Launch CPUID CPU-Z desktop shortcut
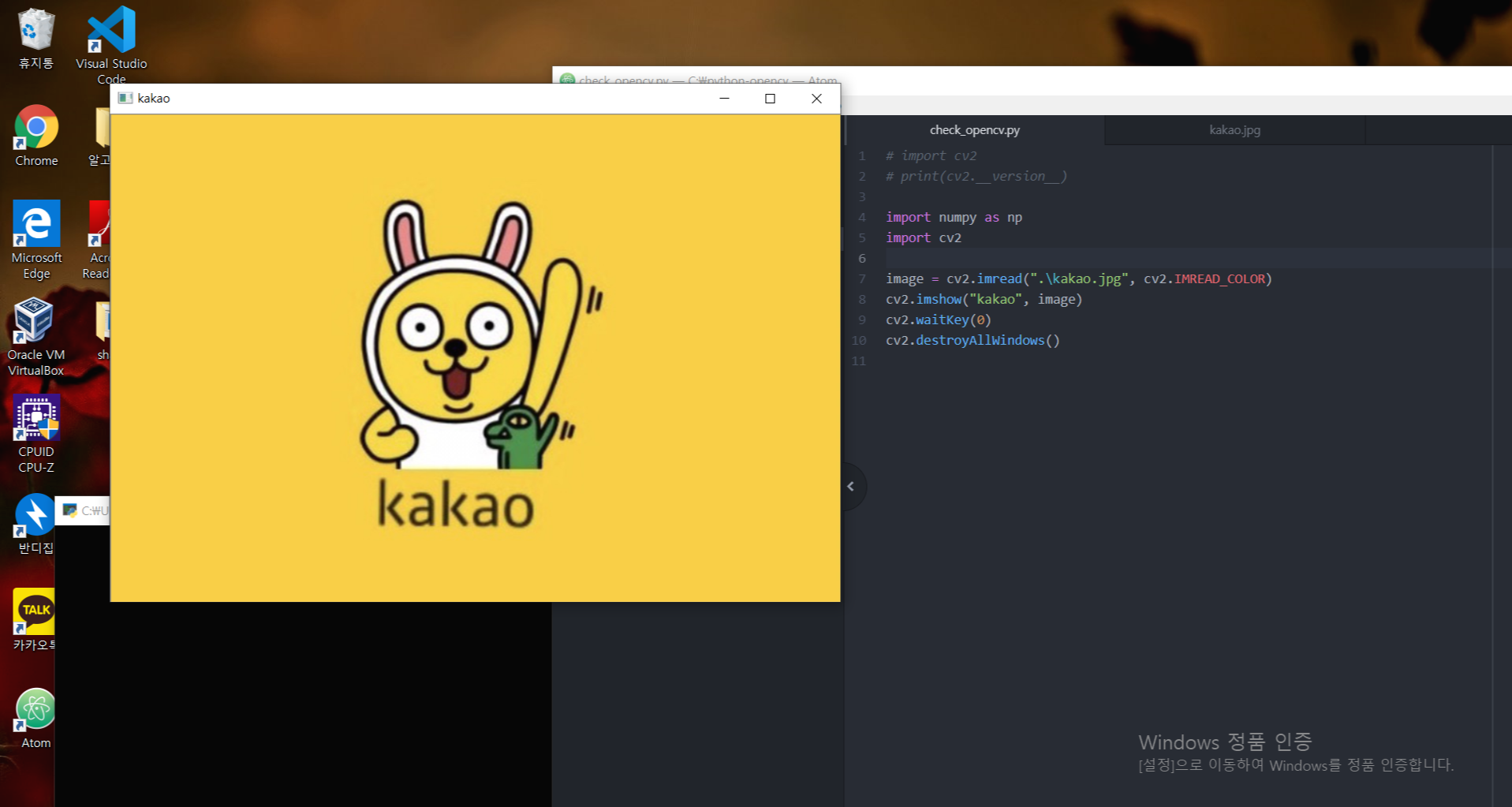The image size is (1512, 807). point(36,434)
